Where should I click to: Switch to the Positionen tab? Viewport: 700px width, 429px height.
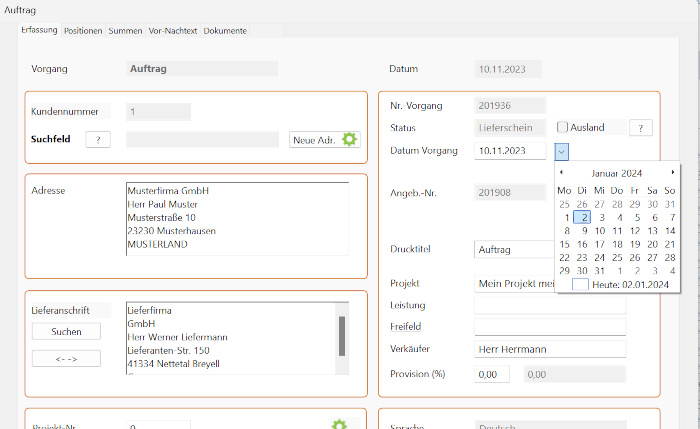click(x=83, y=31)
